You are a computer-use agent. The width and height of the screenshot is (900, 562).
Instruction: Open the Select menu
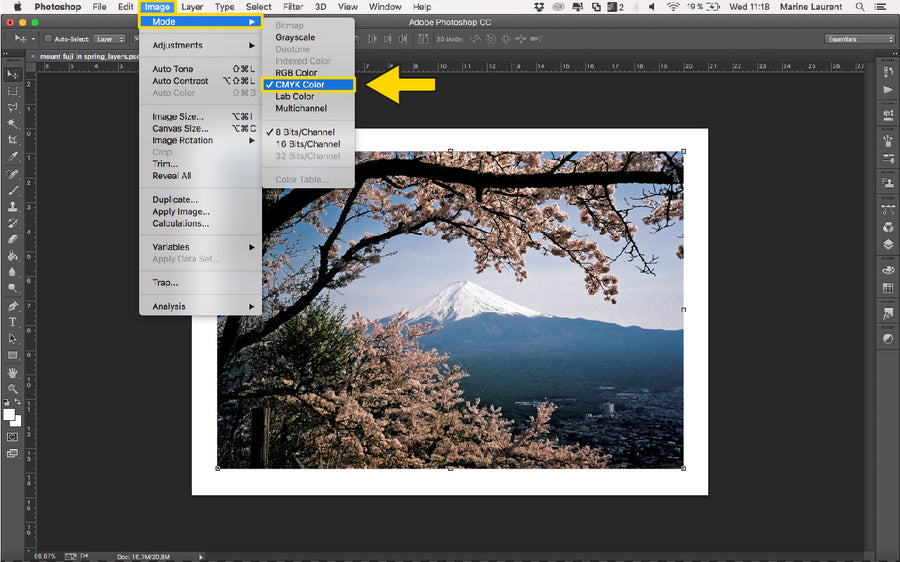coord(258,7)
